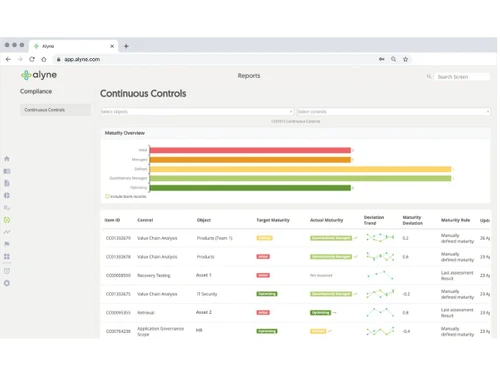Click the Optimizing actual maturity badge for Retrieval

coord(321,312)
